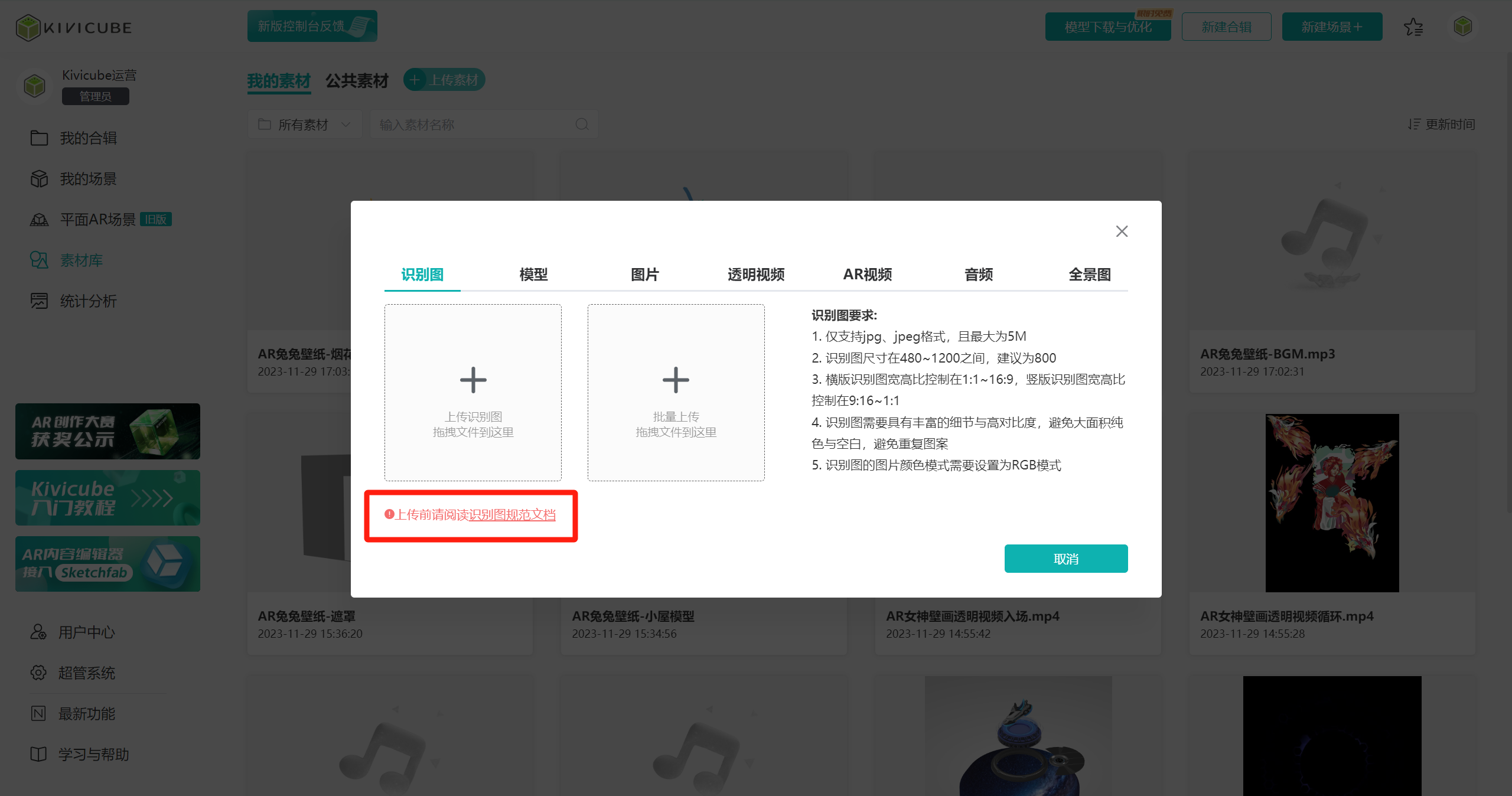Click the 新建场景+ button

tap(1331, 27)
